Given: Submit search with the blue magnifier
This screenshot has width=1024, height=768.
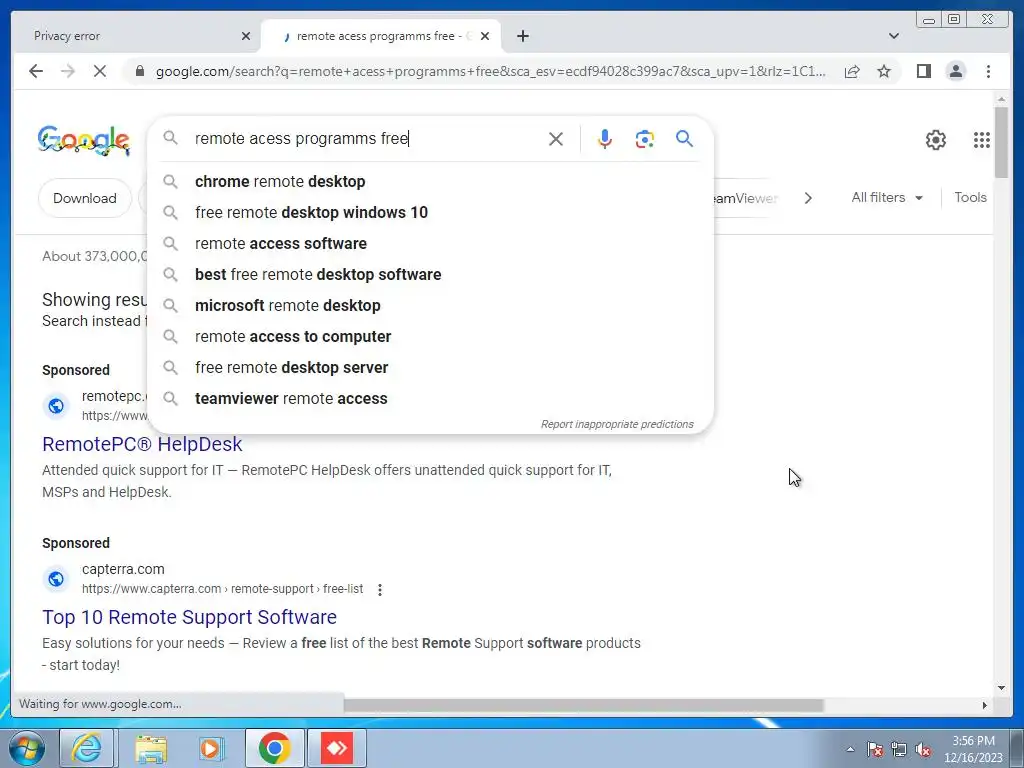Looking at the screenshot, I should 684,138.
